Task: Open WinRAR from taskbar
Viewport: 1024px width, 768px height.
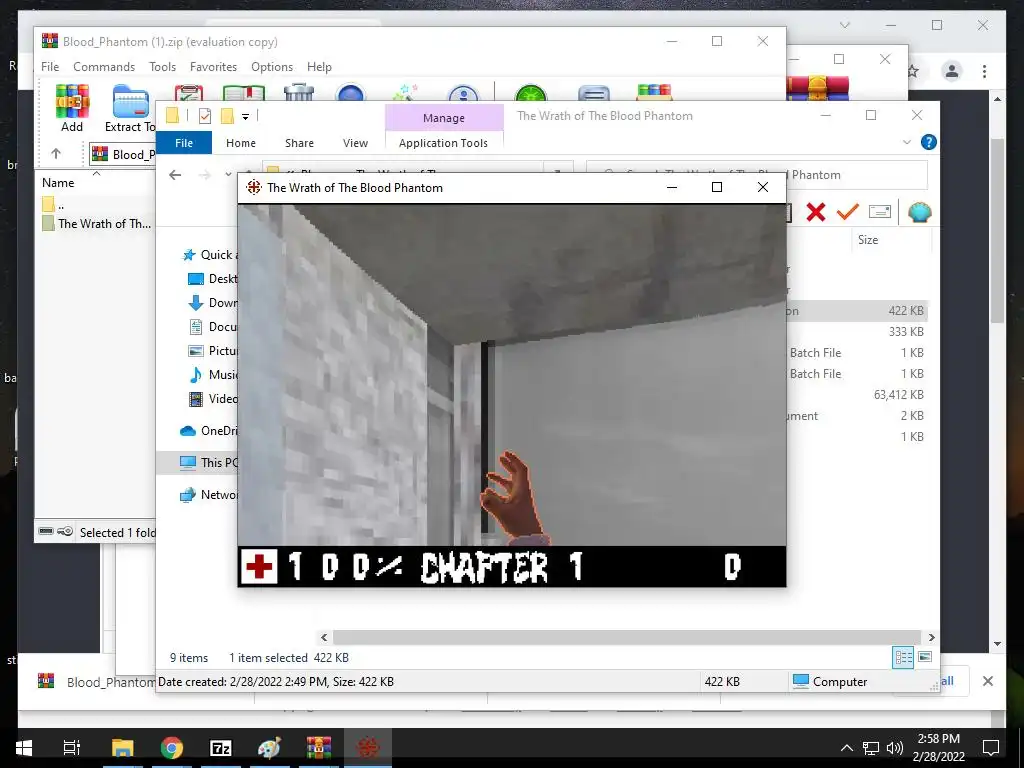Action: point(319,748)
